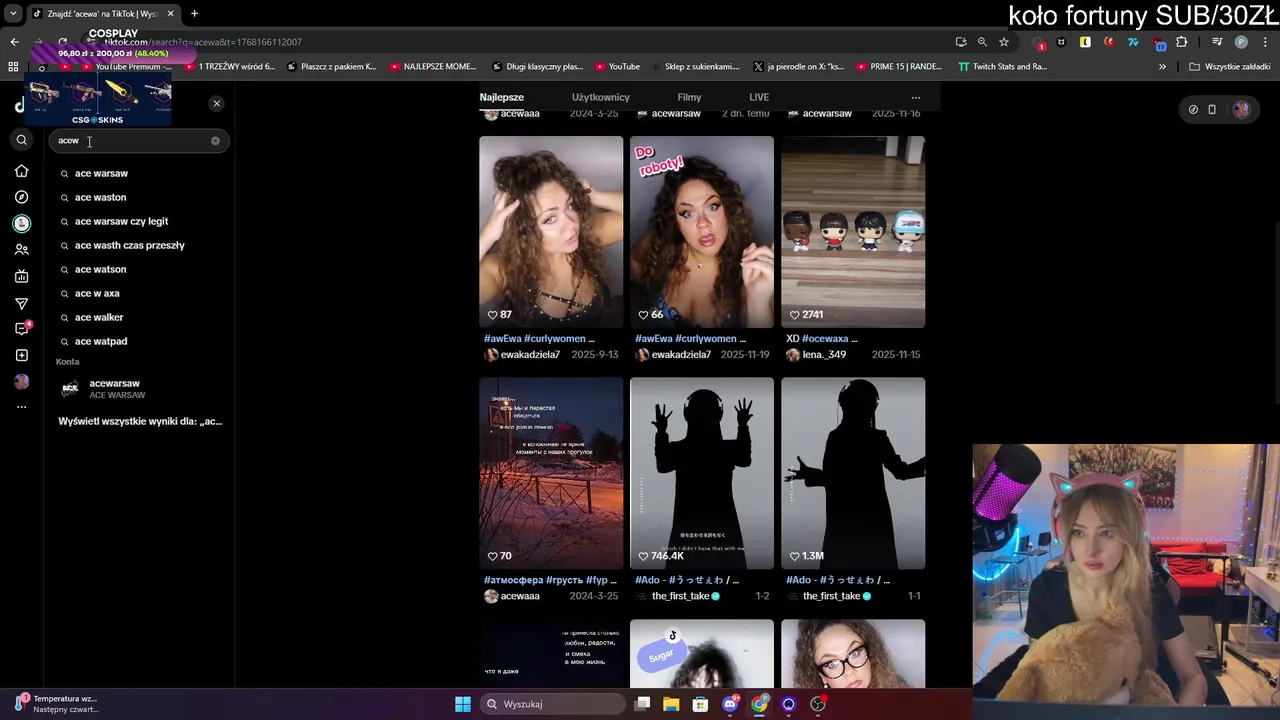The image size is (1280, 720).
Task: Open the Explore compass icon in sidebar
Action: 21,197
